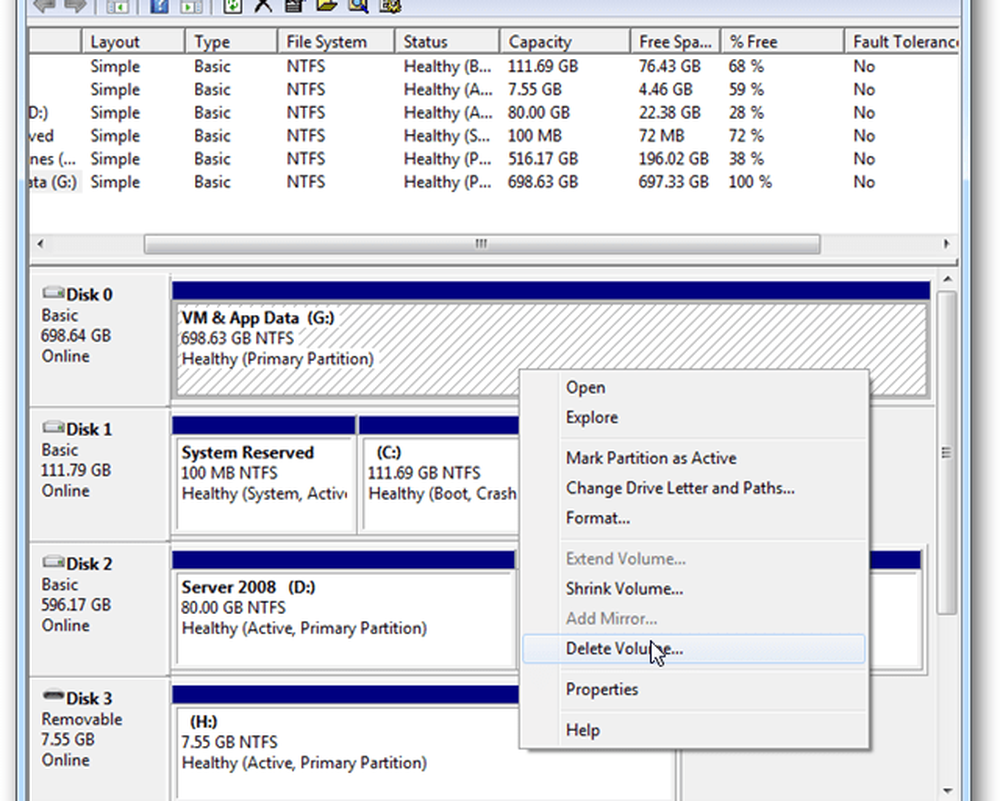The width and height of the screenshot is (1000, 801).
Task: Sort by the Free Space column header
Action: tap(675, 41)
